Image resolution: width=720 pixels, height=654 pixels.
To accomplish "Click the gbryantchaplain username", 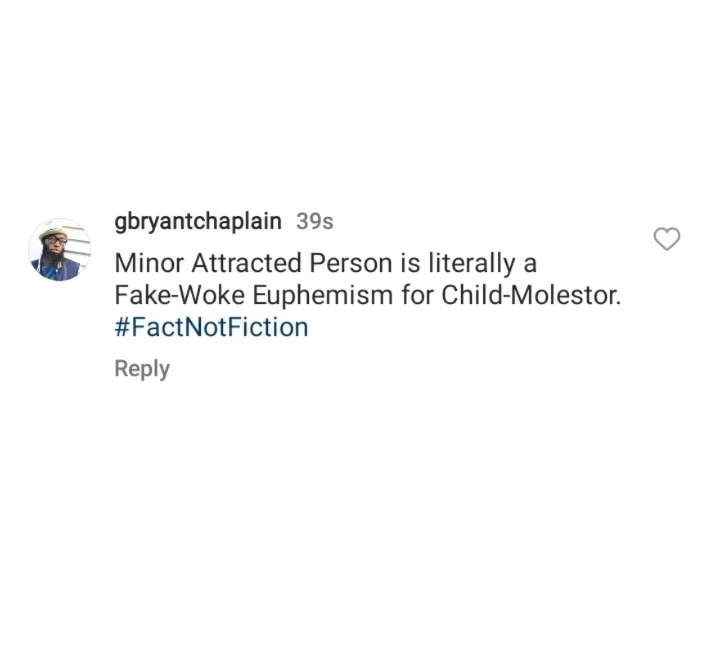I will tap(198, 221).
